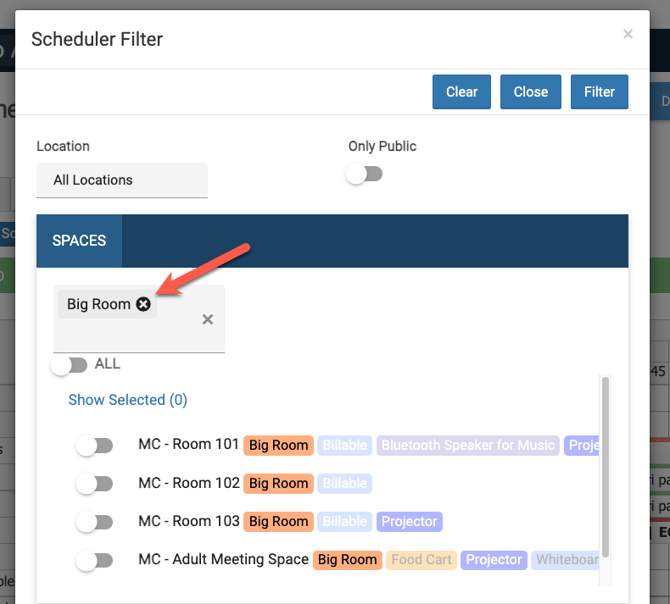
Task: Close the Scheduler Filter dialog with X
Action: tap(628, 34)
